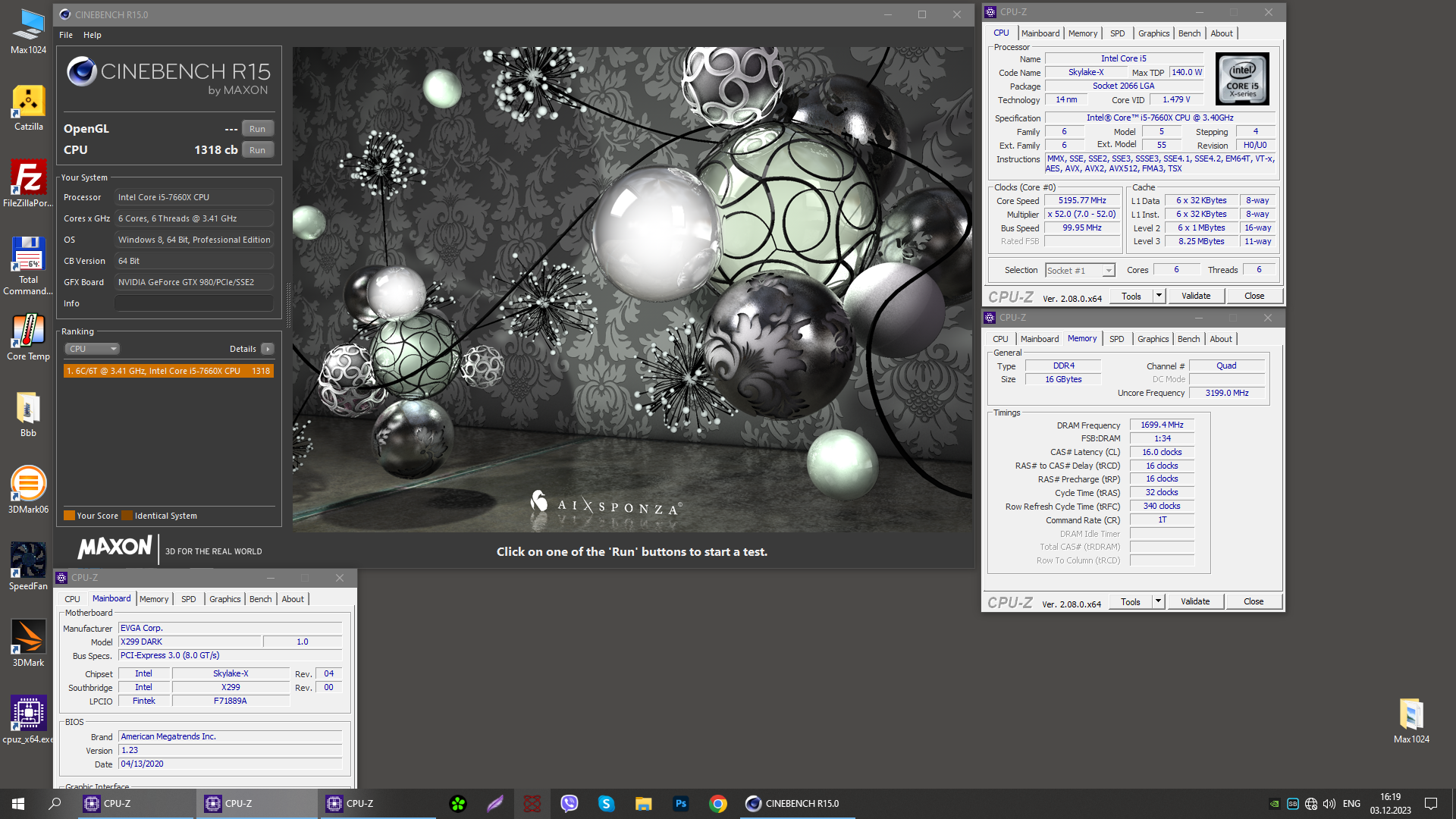Click DRAM Frequency value 1699.4 MHz
The image size is (1456, 819).
pyautogui.click(x=1162, y=425)
